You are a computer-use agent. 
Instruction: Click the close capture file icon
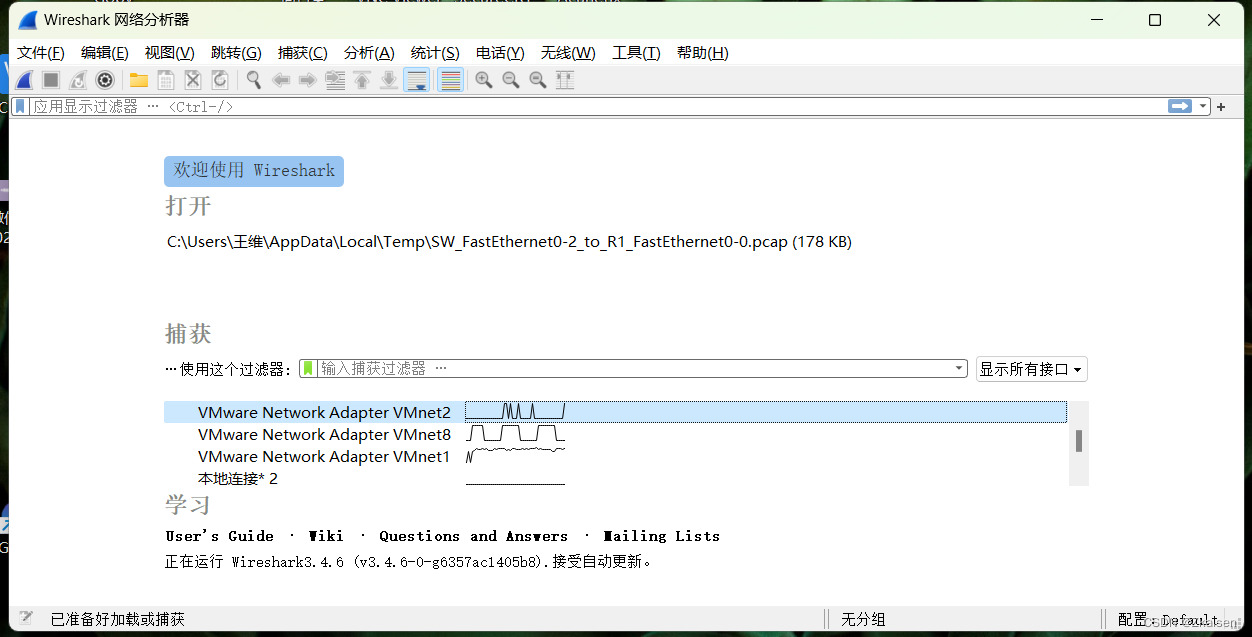(193, 80)
